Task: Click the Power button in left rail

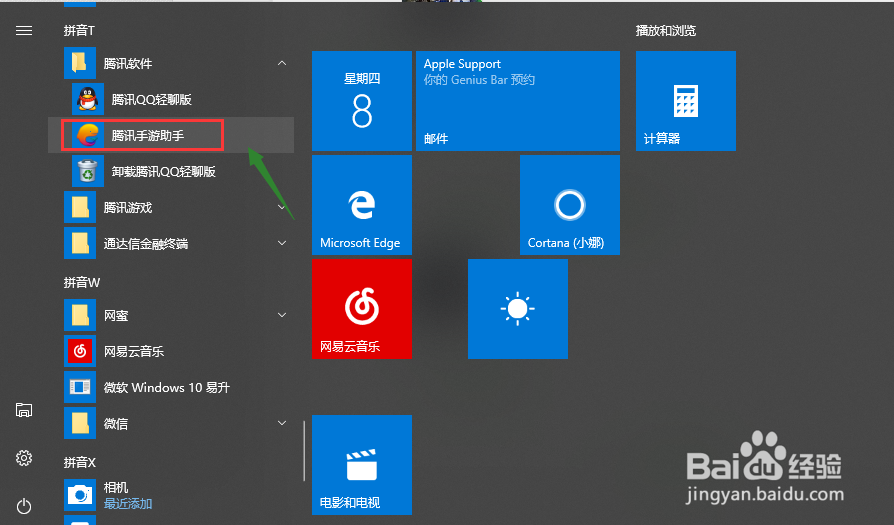Action: pos(24,506)
